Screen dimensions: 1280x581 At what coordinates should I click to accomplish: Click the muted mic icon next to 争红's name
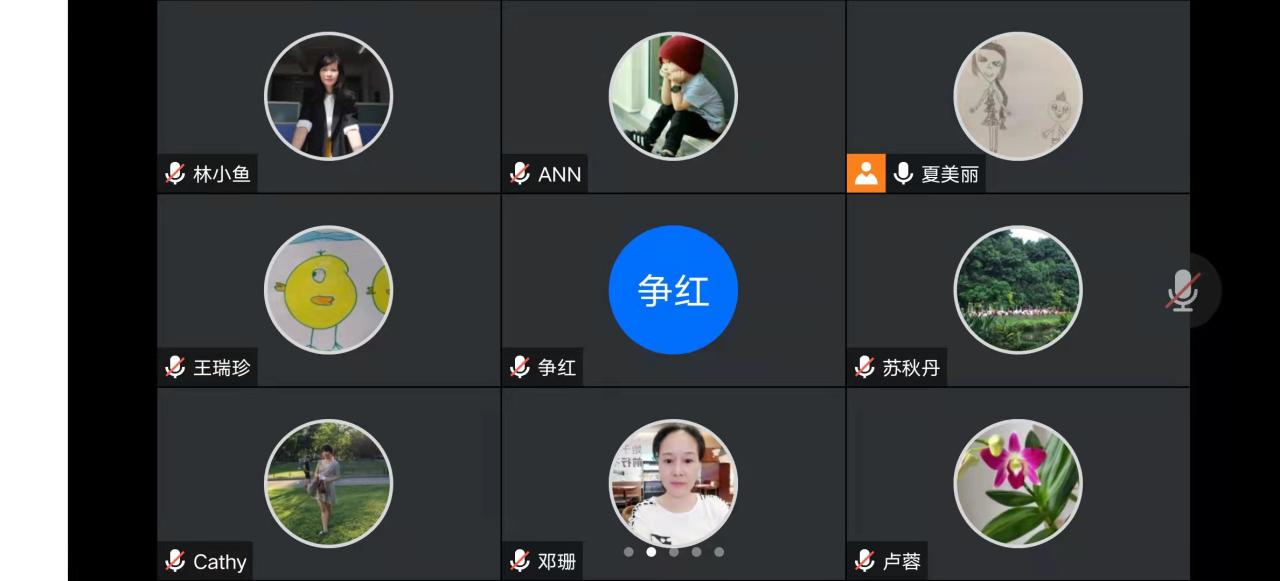pos(520,367)
